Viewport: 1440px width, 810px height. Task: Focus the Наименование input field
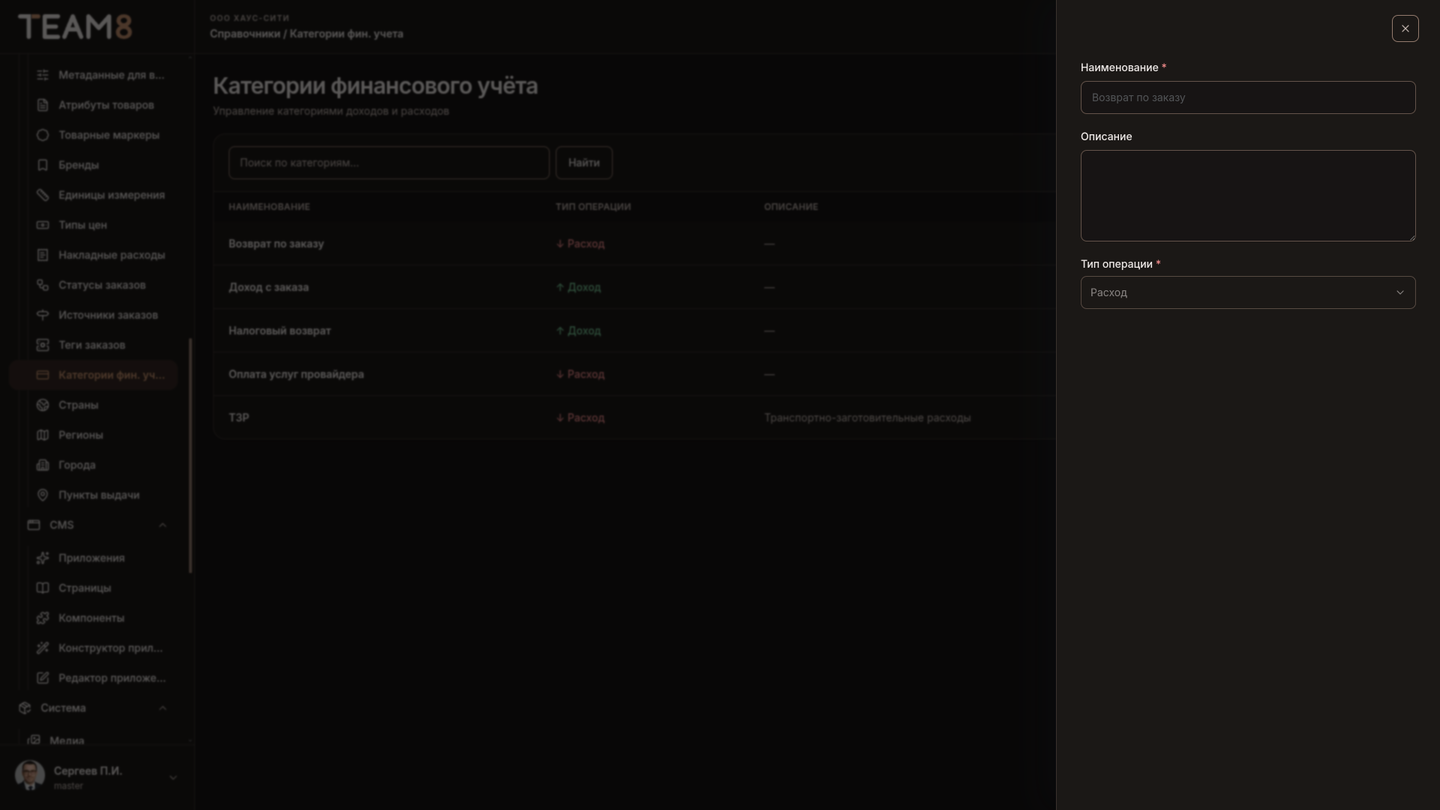click(1248, 97)
